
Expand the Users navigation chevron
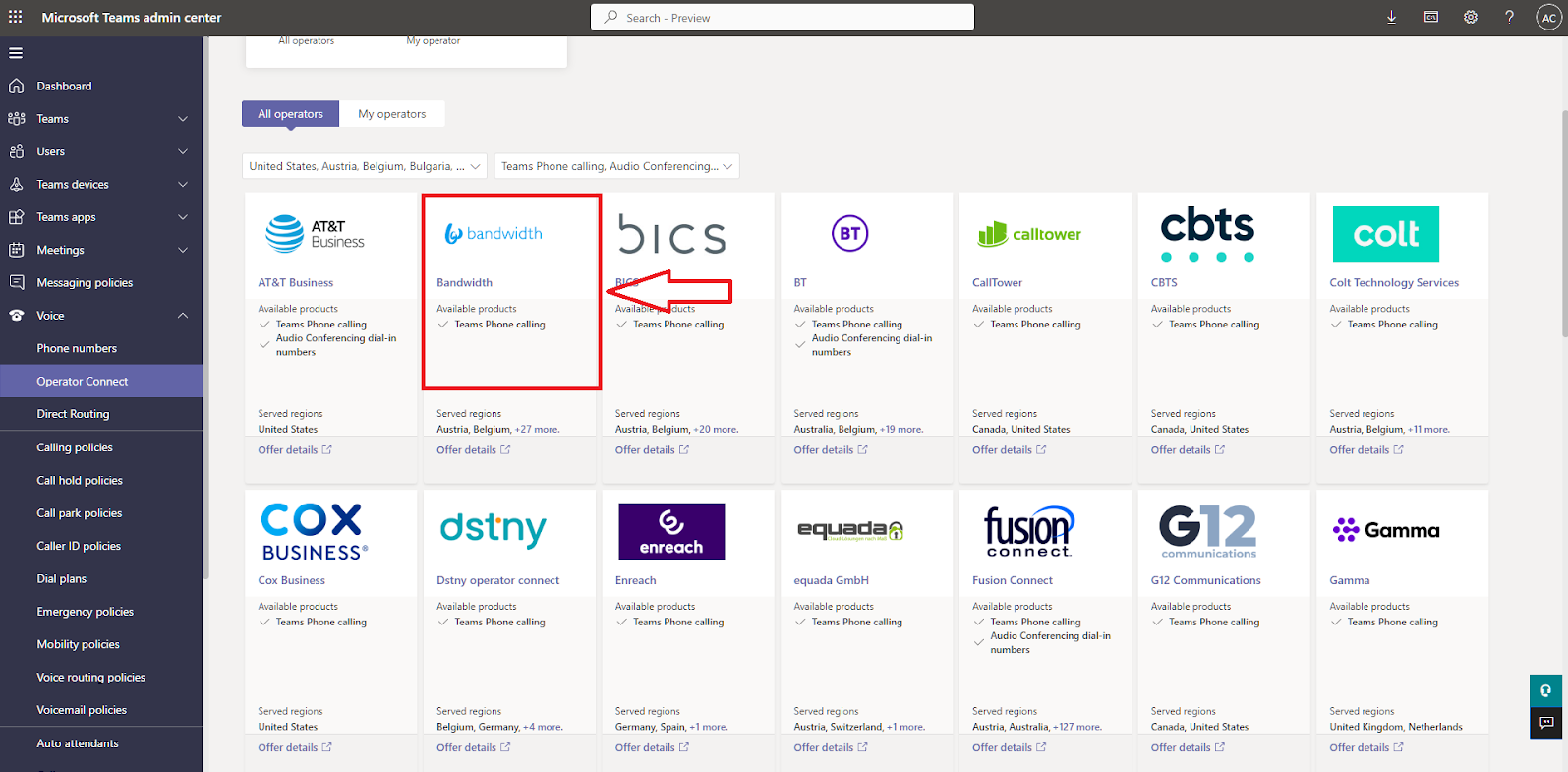pos(183,151)
